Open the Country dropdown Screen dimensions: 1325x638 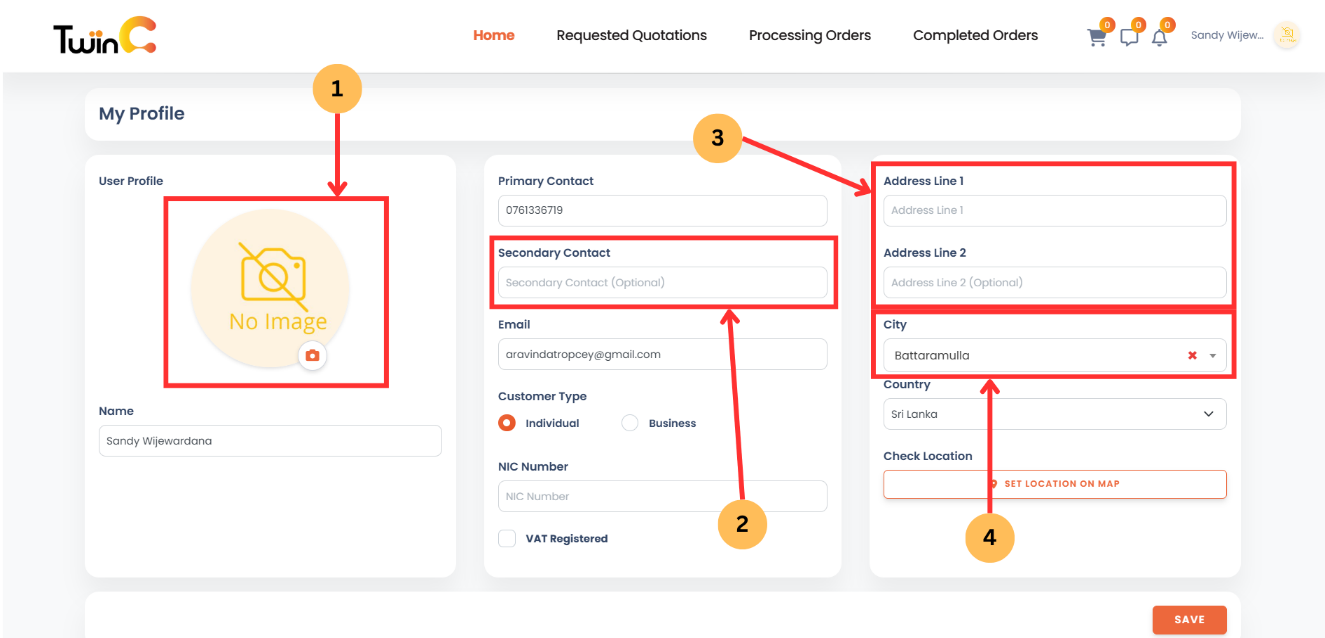[1054, 413]
